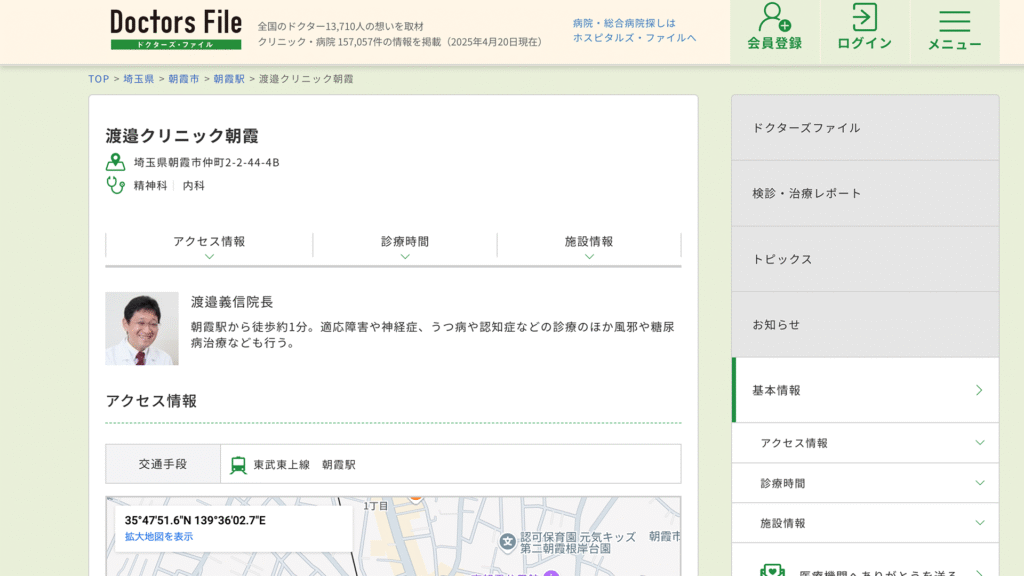Open the ホスピタルズ・ファイル link

tap(634, 38)
